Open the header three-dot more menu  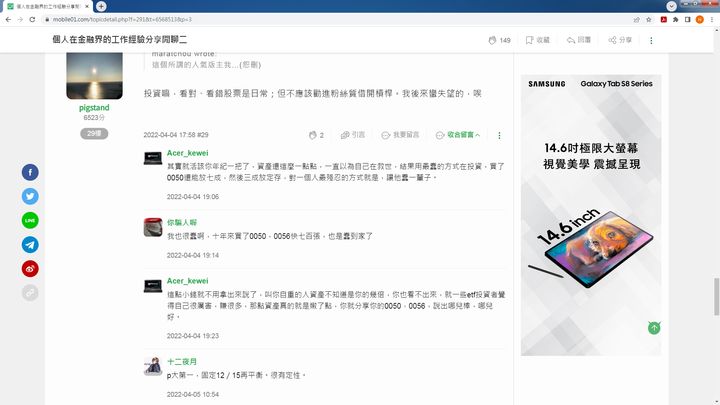[651, 40]
